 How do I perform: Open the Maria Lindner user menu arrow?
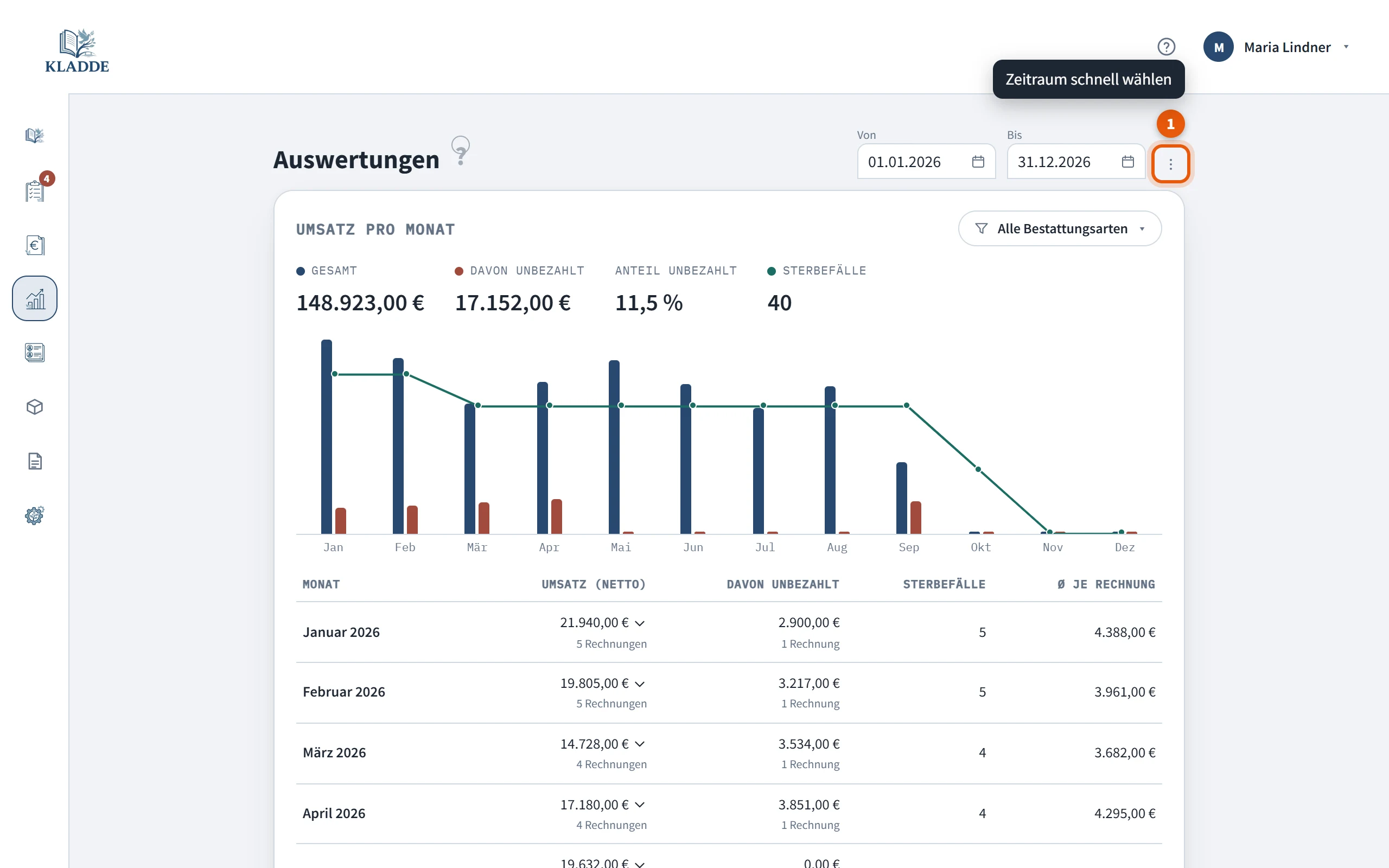[1346, 47]
